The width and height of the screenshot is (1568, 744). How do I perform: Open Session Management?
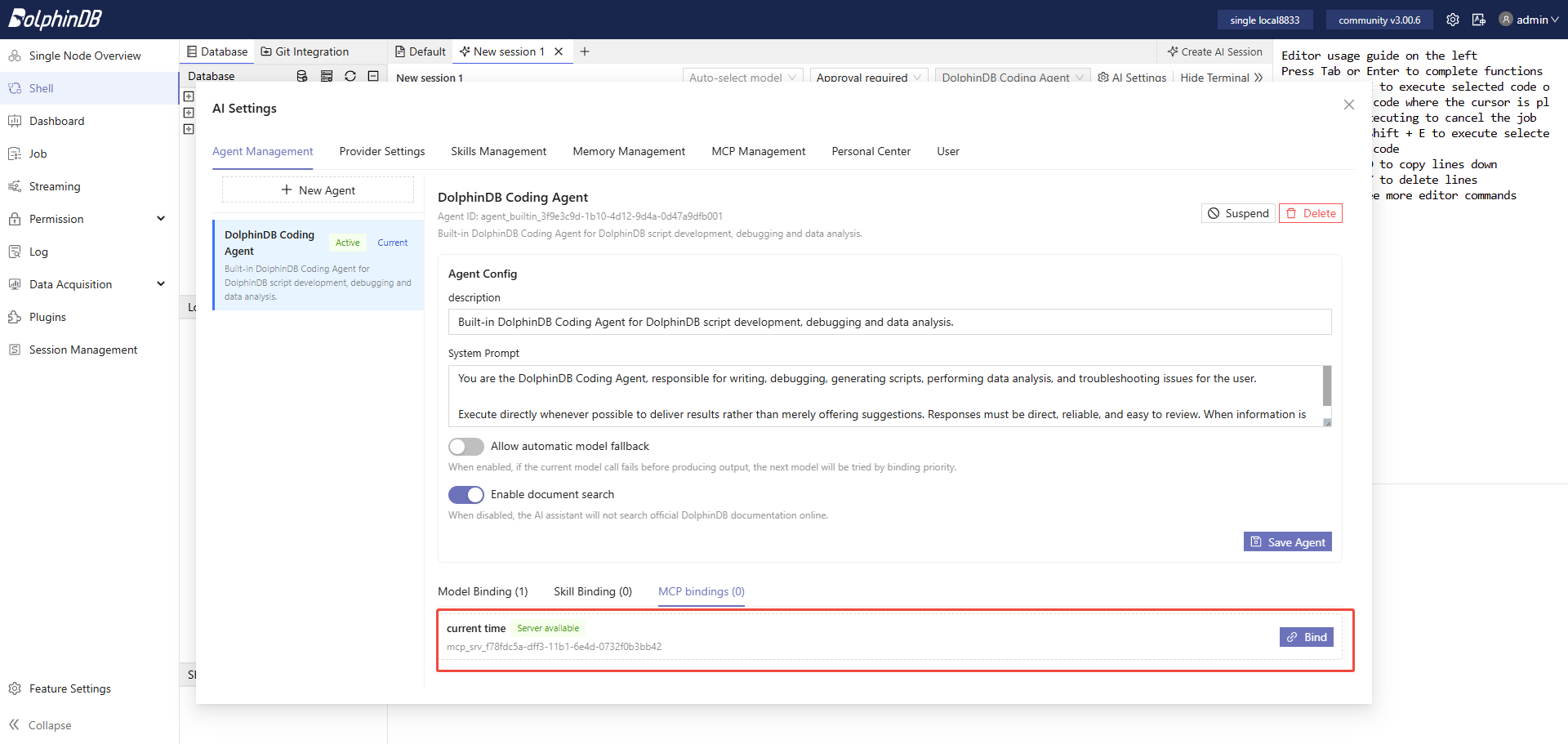pos(82,350)
